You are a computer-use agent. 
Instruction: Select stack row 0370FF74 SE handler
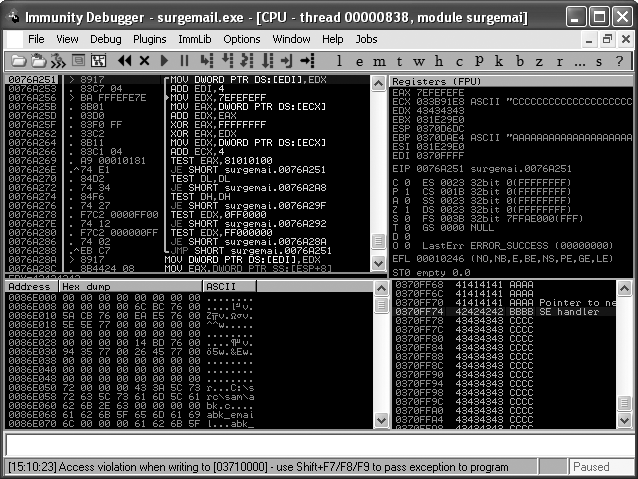tap(505, 312)
